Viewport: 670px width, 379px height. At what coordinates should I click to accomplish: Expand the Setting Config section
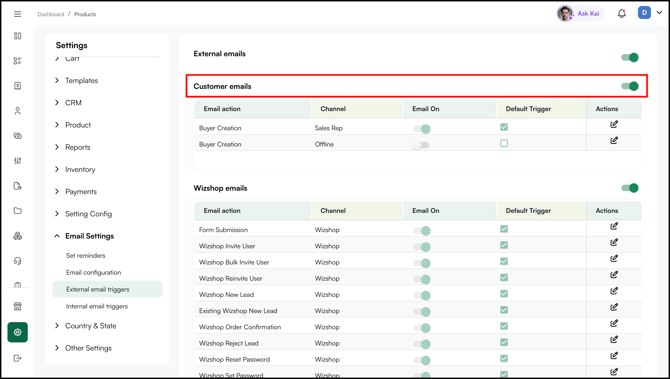pyautogui.click(x=83, y=214)
